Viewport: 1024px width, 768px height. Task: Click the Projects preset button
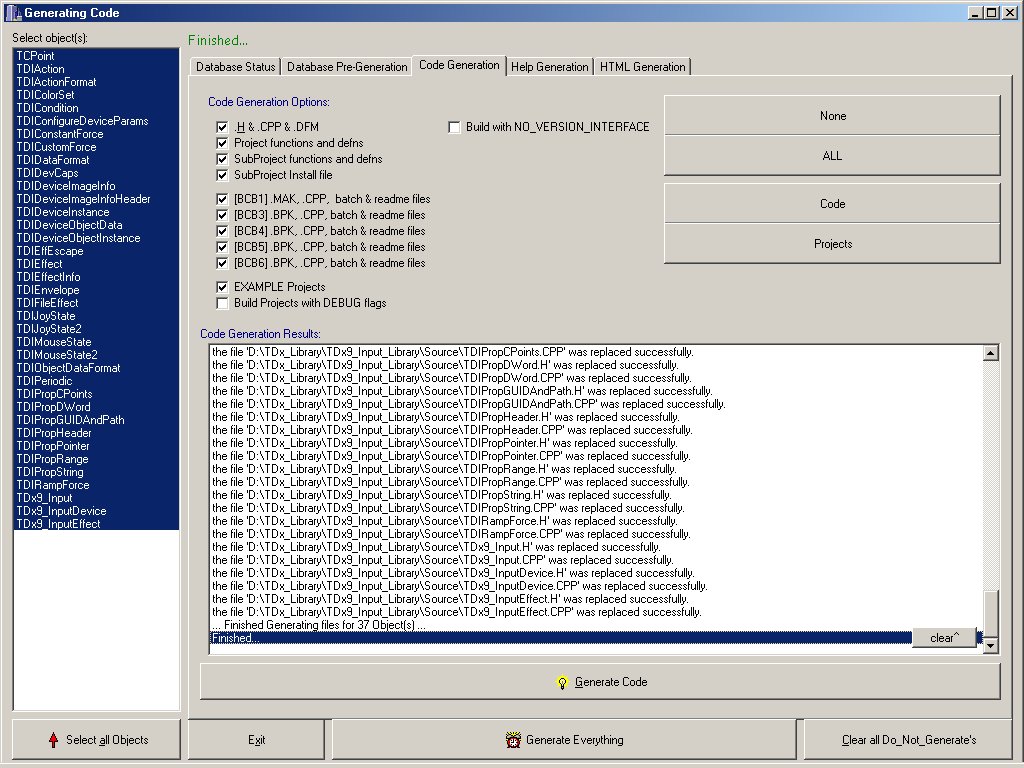(832, 244)
